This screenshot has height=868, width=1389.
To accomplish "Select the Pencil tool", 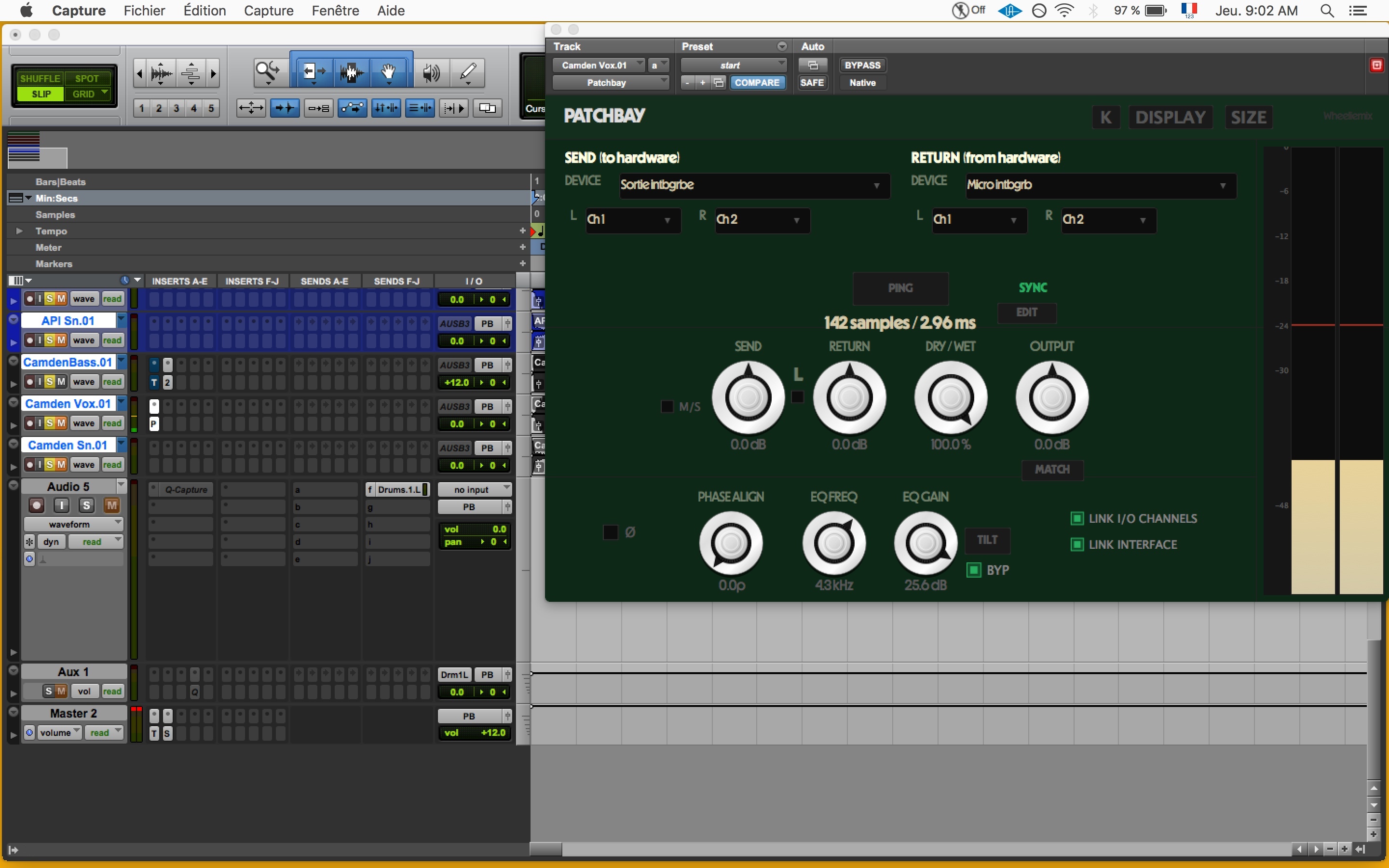I will (x=468, y=72).
